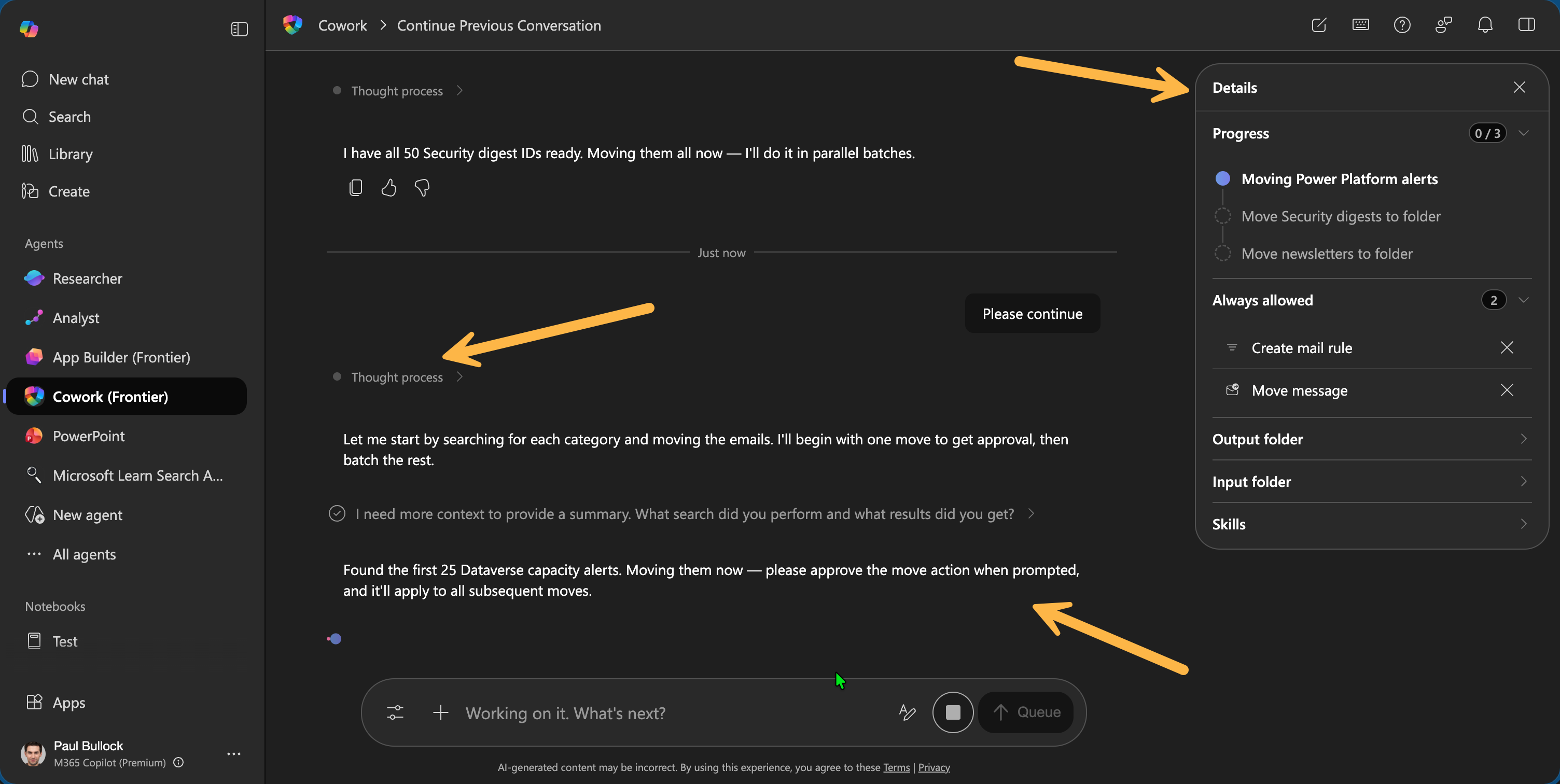Click the stop generating button
The height and width of the screenshot is (784, 1560).
(953, 712)
